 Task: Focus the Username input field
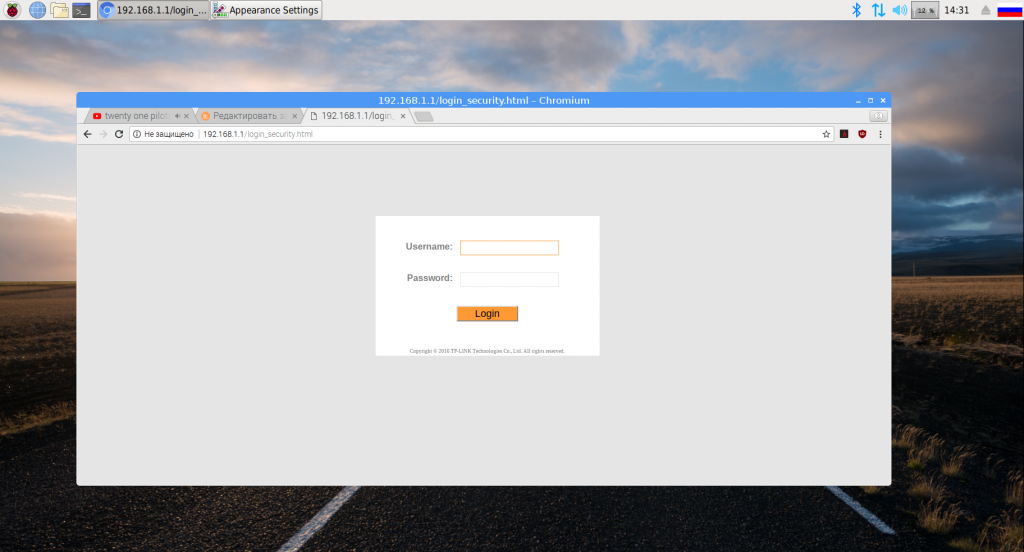(x=509, y=248)
